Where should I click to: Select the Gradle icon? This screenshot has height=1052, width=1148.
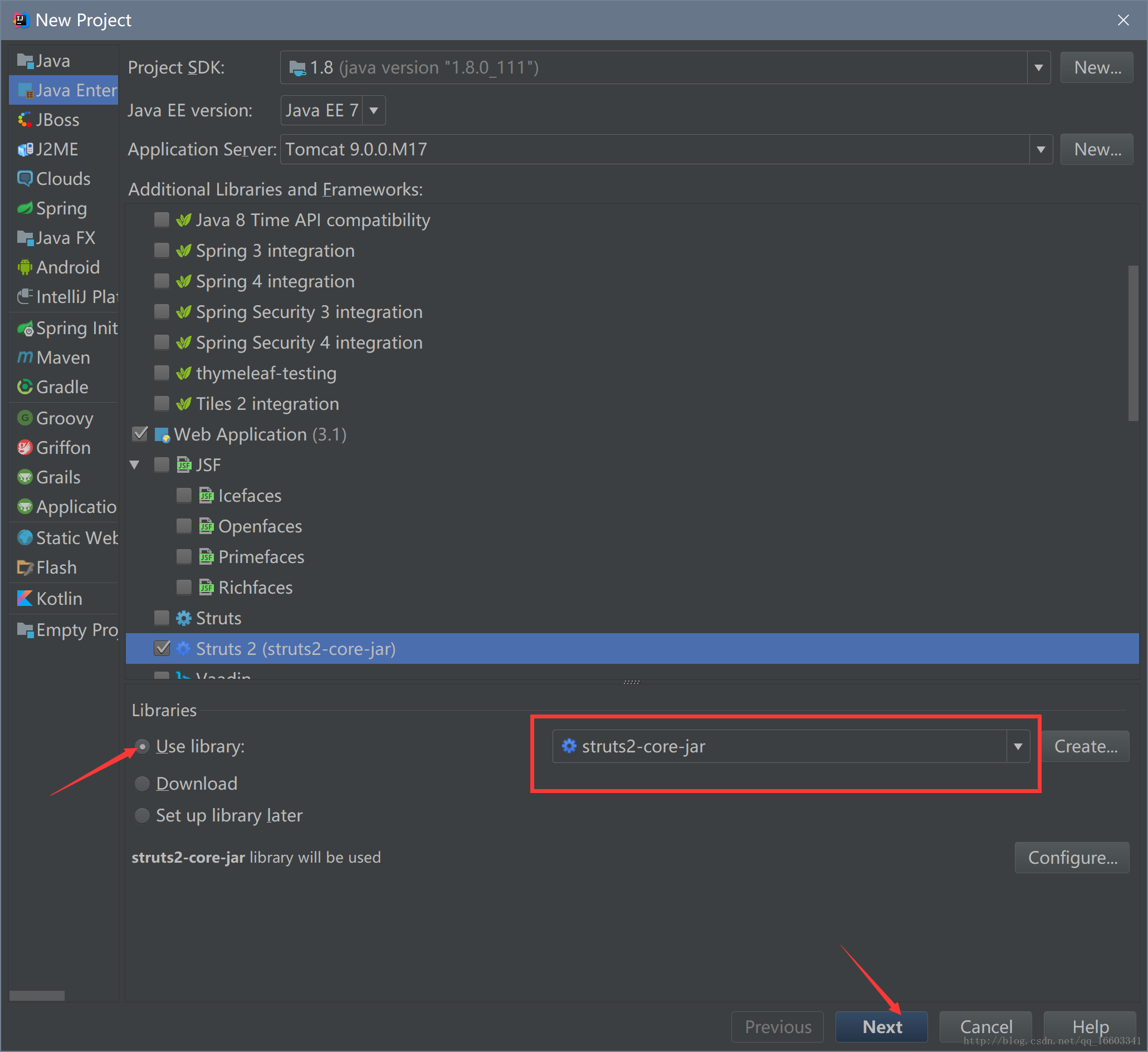[25, 387]
